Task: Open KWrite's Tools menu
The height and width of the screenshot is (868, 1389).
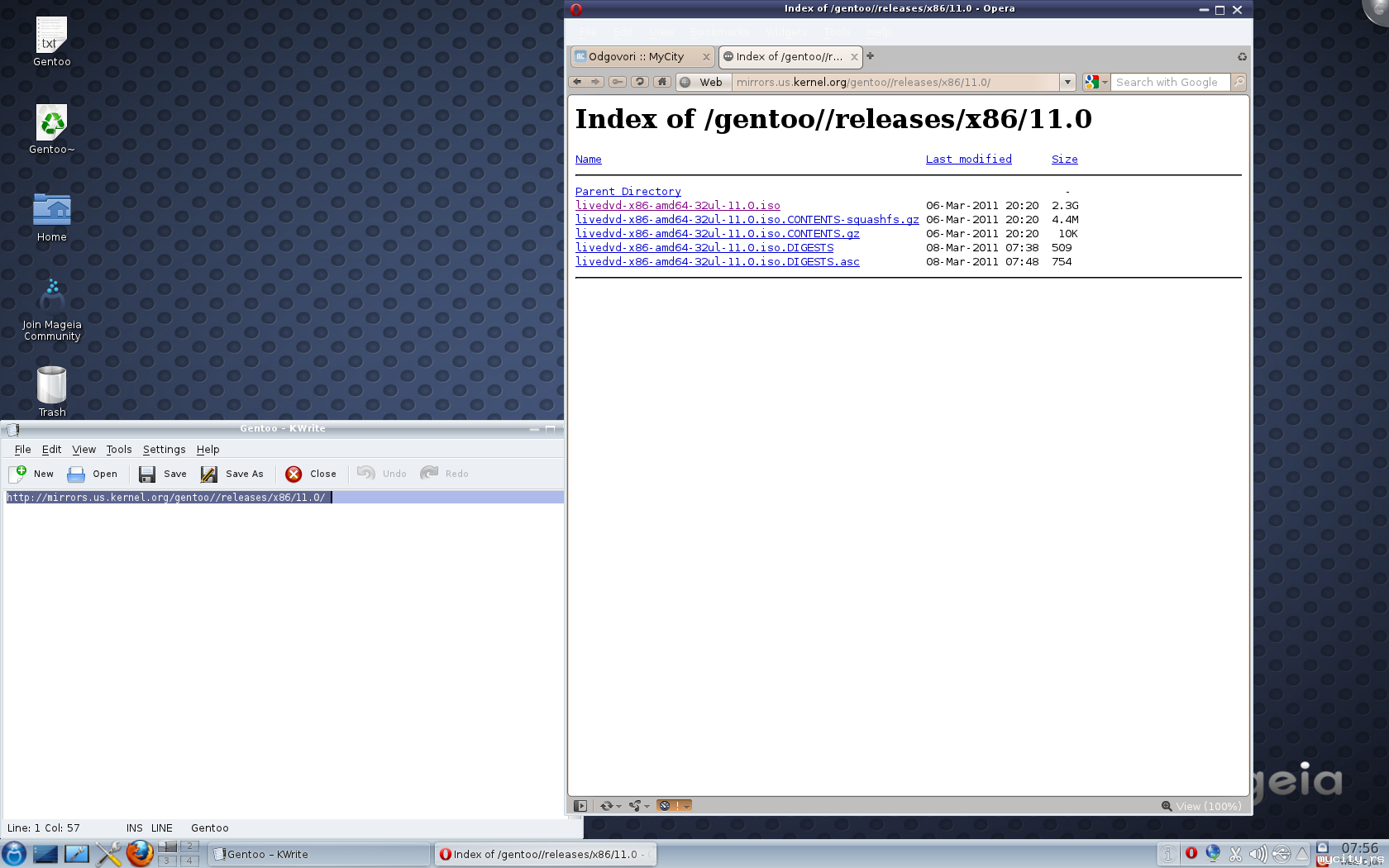Action: click(119, 450)
